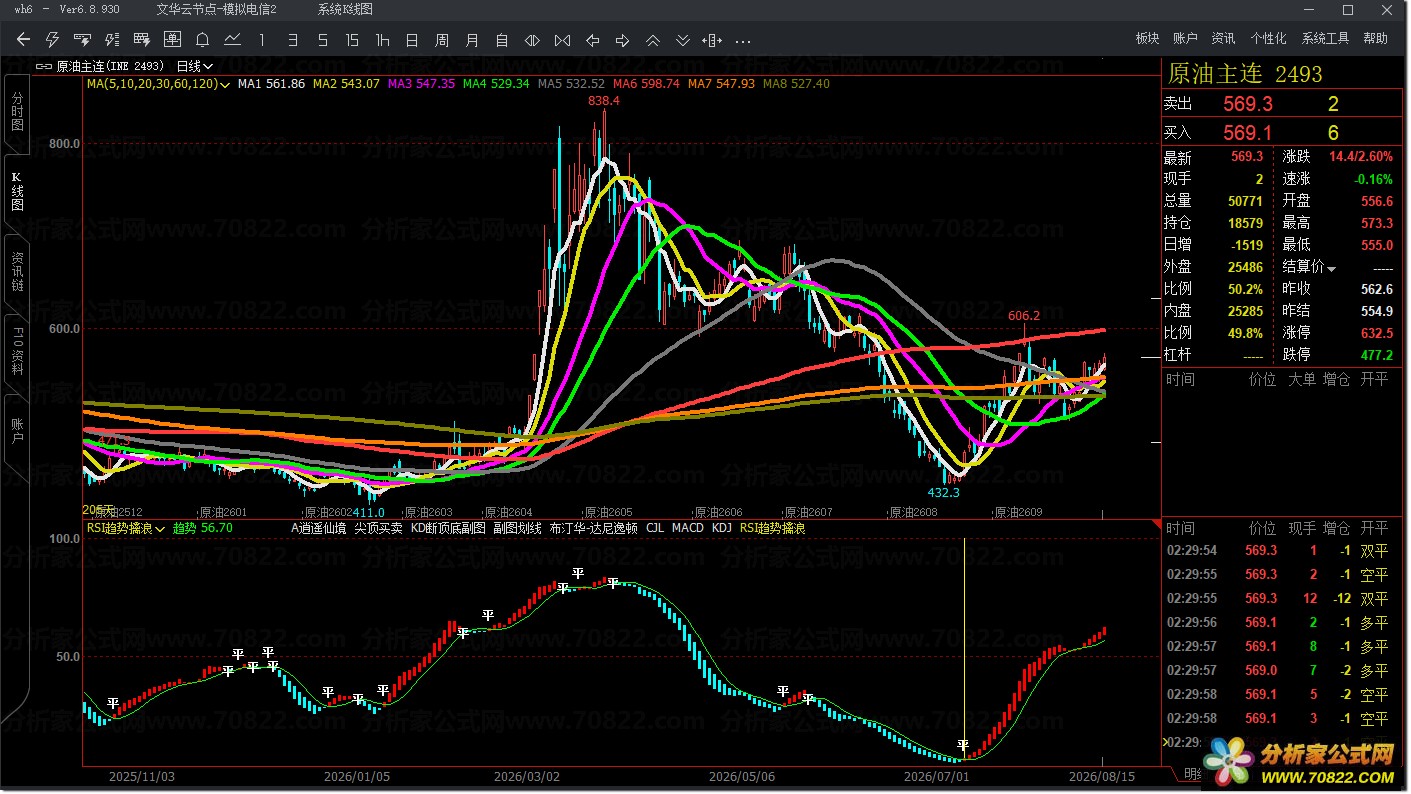1411x794 pixels.
Task: Click the 涨停 value 632.5
Action: tap(1376, 333)
